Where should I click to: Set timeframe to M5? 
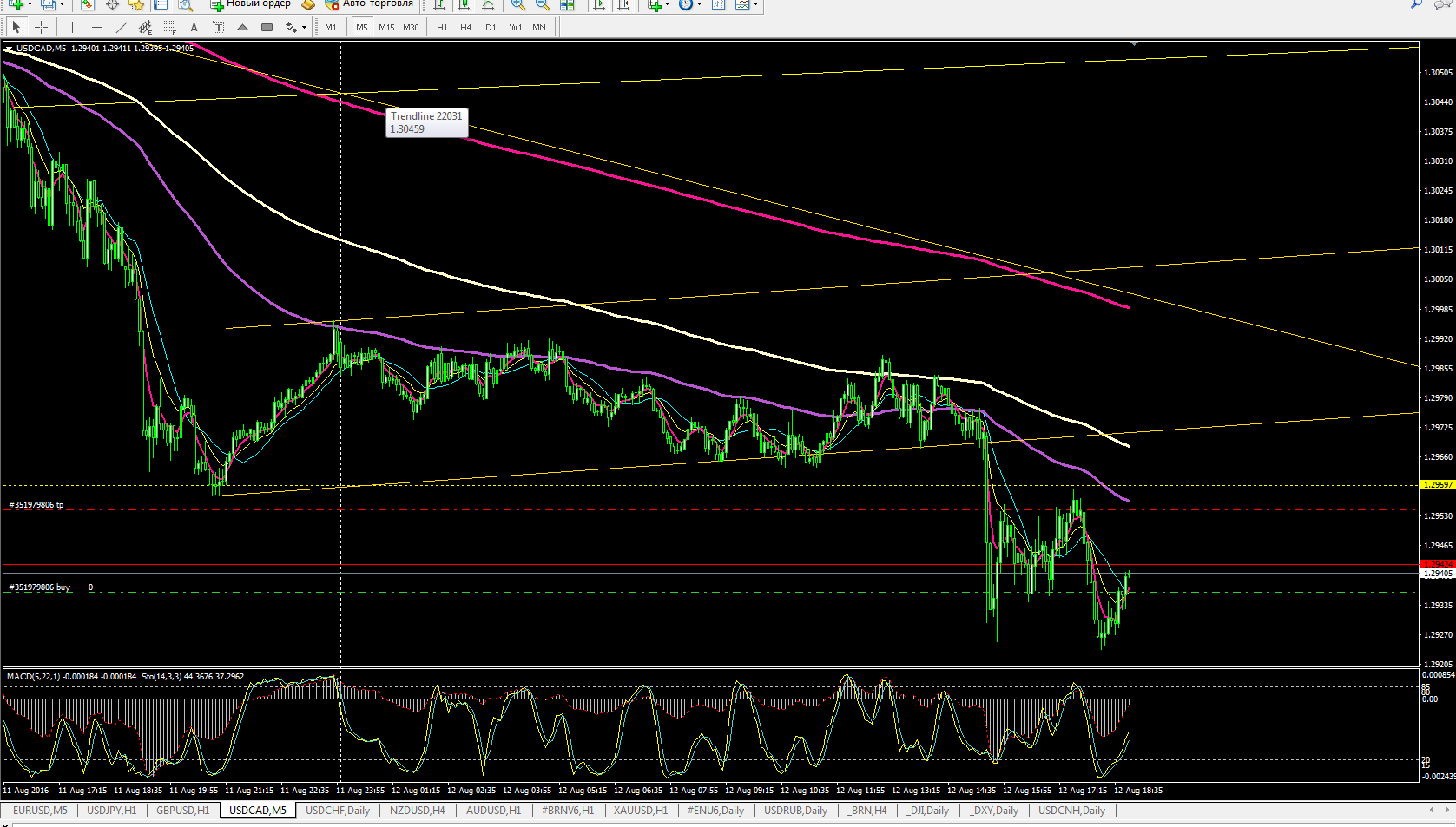click(362, 28)
